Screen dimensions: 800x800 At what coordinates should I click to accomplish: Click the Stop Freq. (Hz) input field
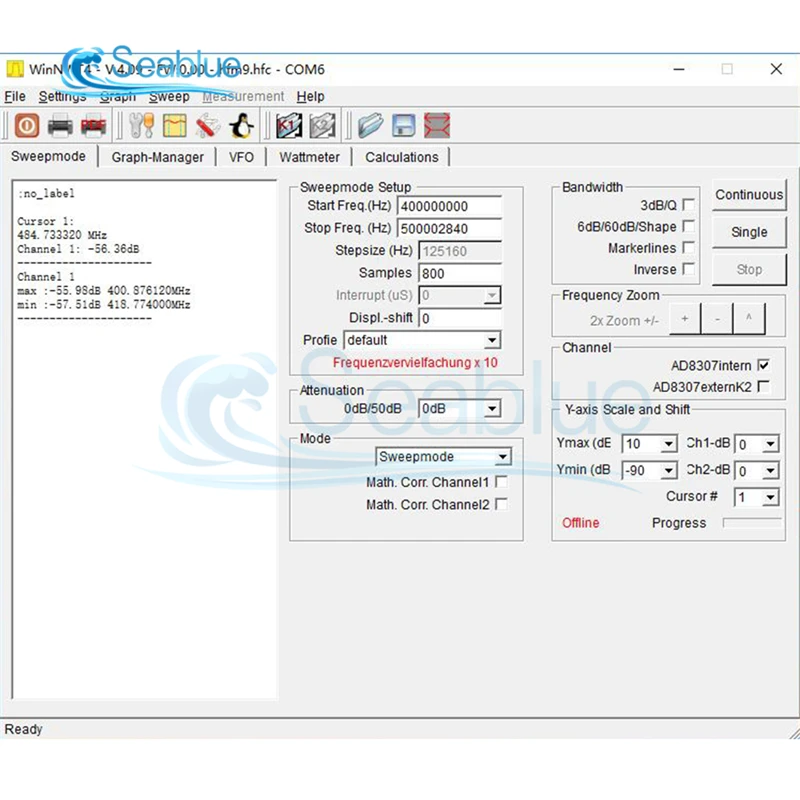click(x=449, y=229)
